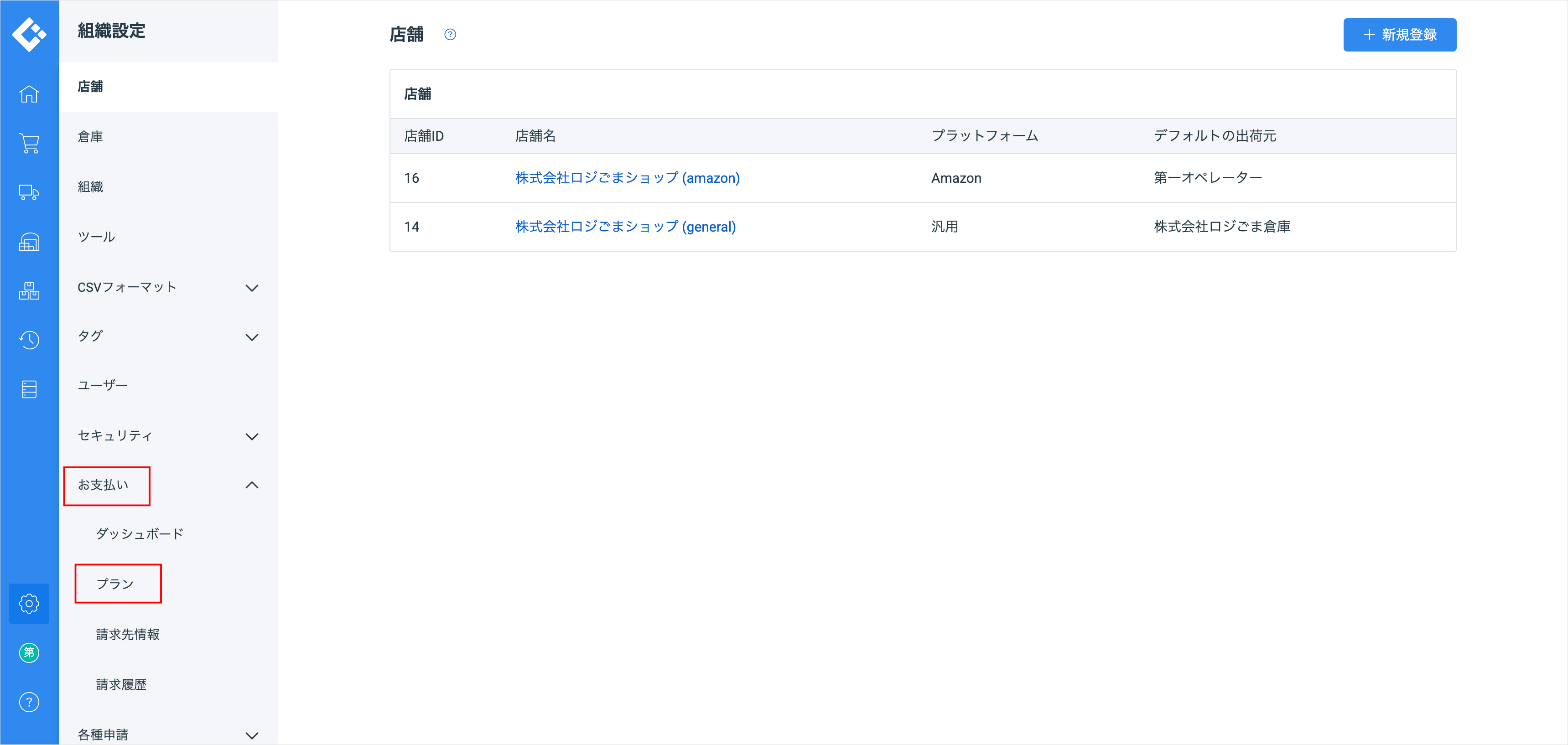Click the green 第 user avatar
The image size is (1568, 745).
click(29, 652)
